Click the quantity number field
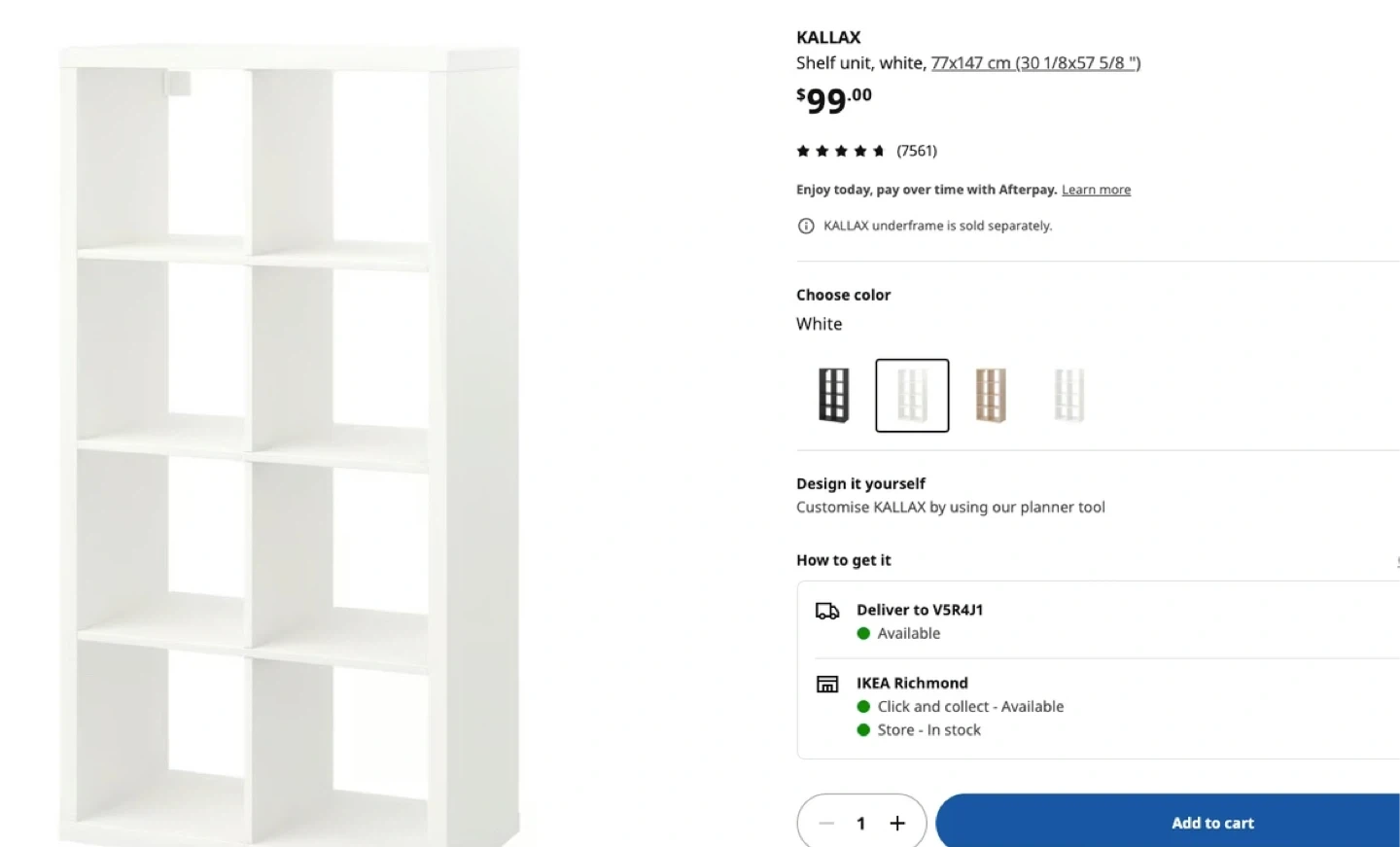Screen dimensions: 1400x847 click(x=861, y=824)
